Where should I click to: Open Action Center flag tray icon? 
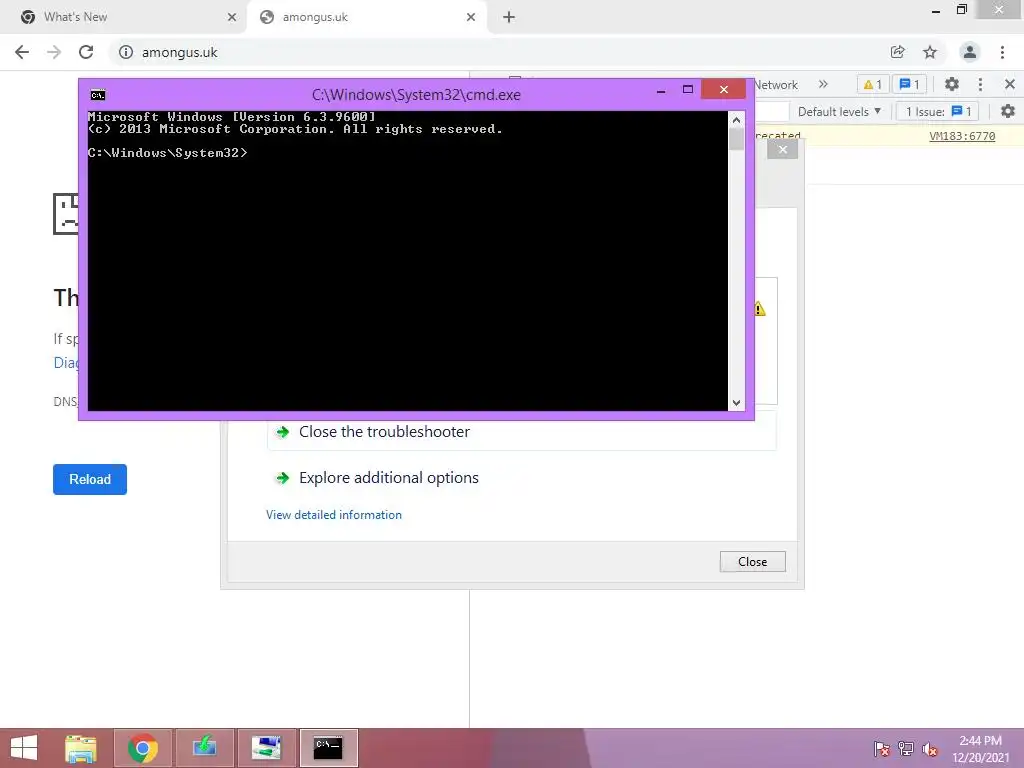point(881,748)
